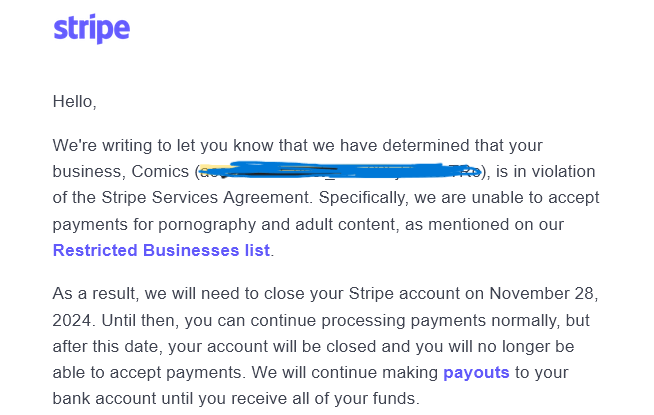Screen dimensions: 654x415
Task: Click the Stripe logo
Action: (91, 28)
